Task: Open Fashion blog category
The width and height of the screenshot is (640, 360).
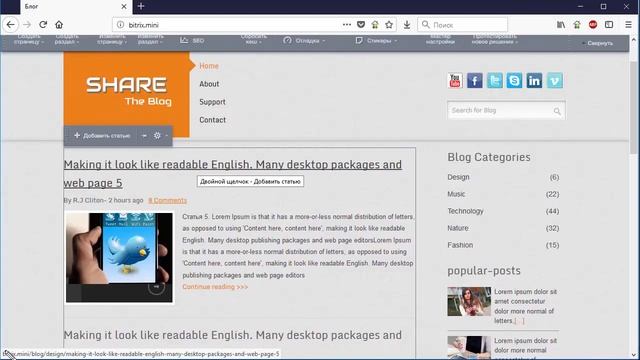Action: click(x=460, y=245)
